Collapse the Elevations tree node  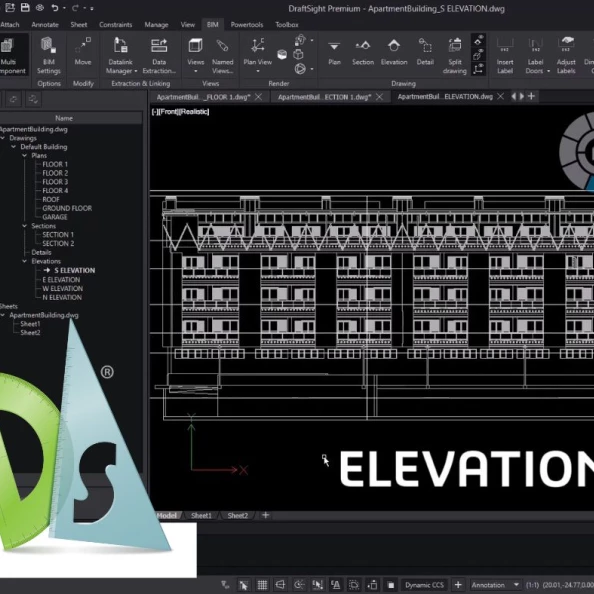[x=24, y=261]
